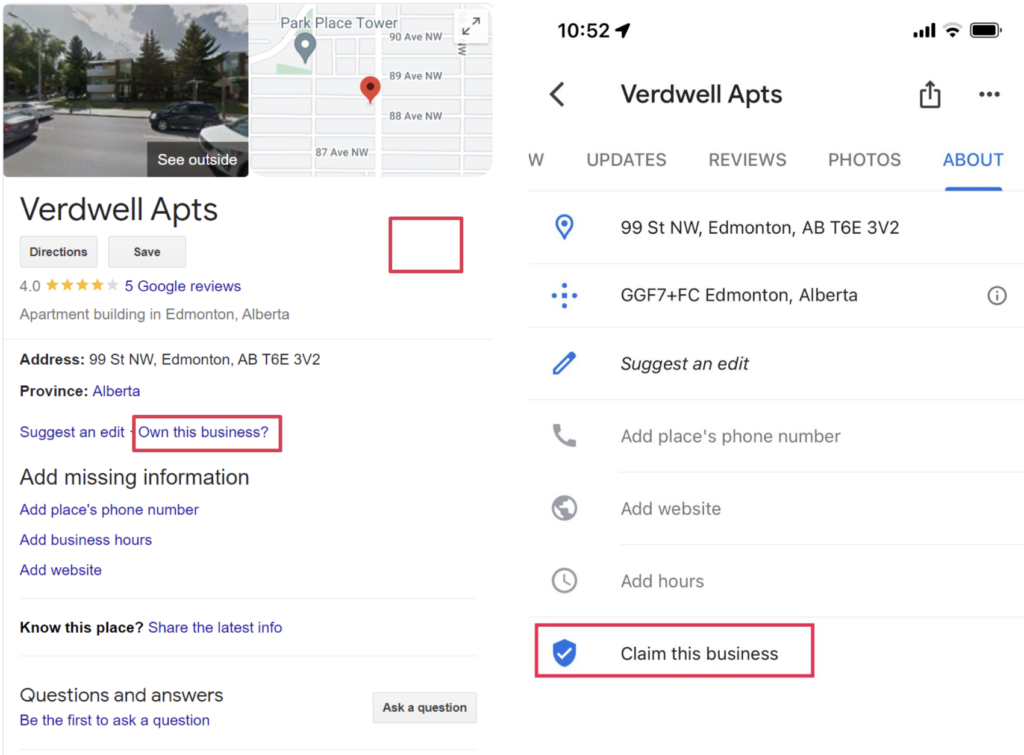The image size is (1024, 755).
Task: Click the Save button
Action: click(x=147, y=252)
